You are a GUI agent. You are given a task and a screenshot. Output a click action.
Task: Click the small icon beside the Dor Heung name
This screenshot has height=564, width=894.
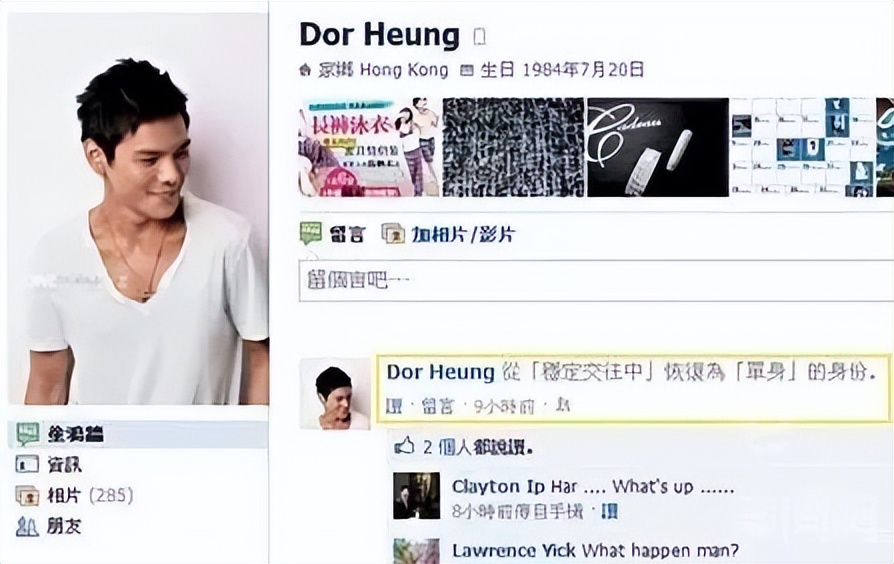(480, 37)
